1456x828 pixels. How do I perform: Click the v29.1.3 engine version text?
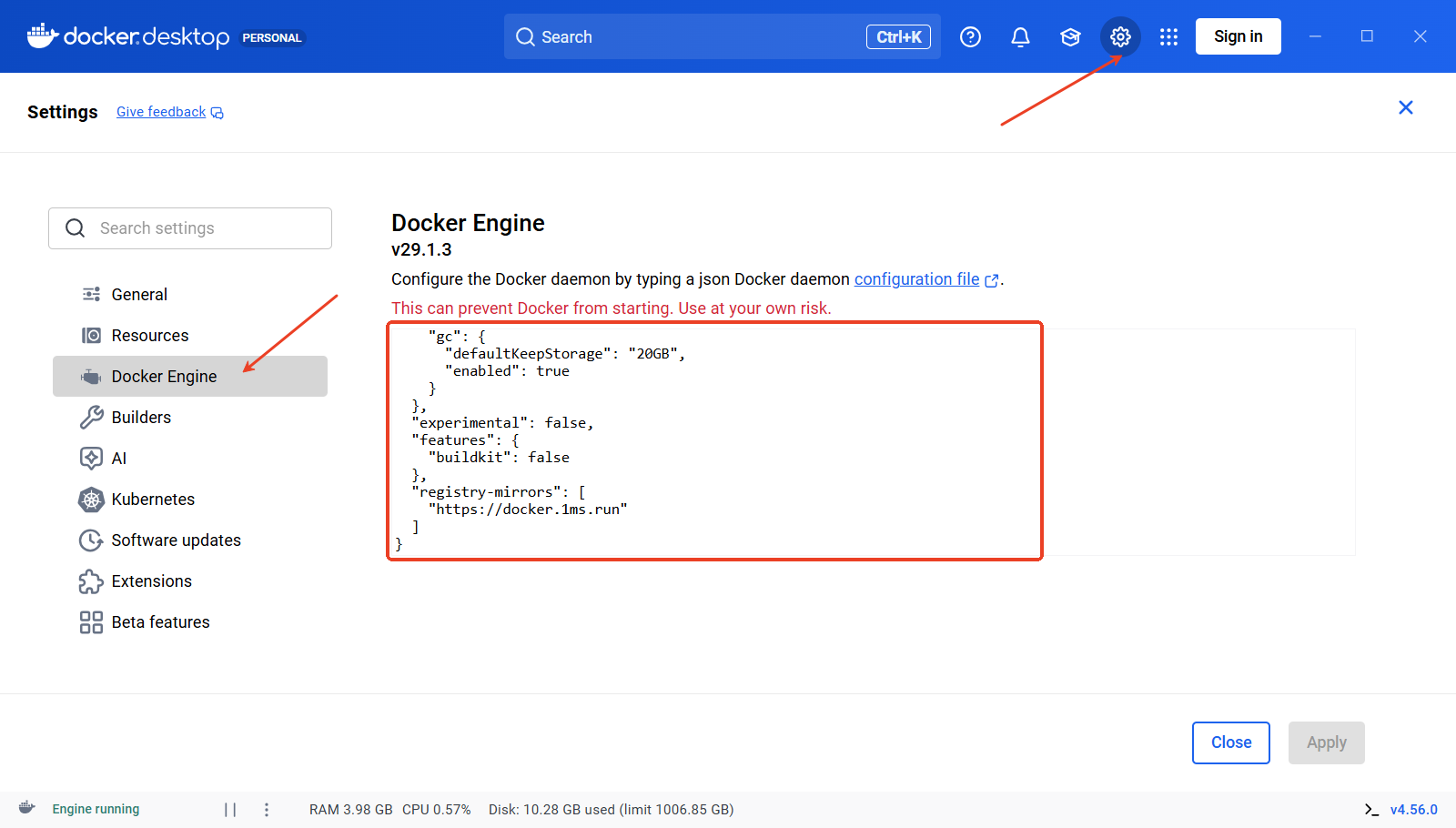(421, 249)
